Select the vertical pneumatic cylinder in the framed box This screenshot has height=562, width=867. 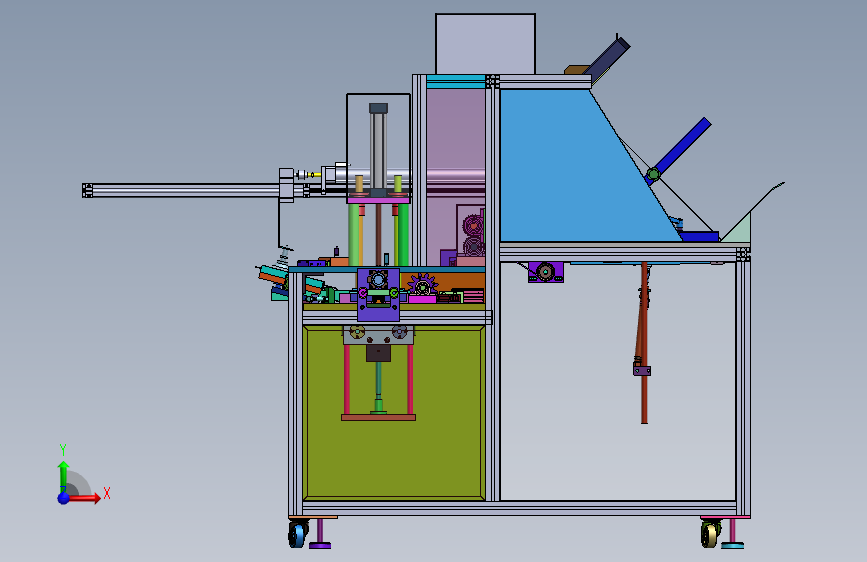[378, 149]
